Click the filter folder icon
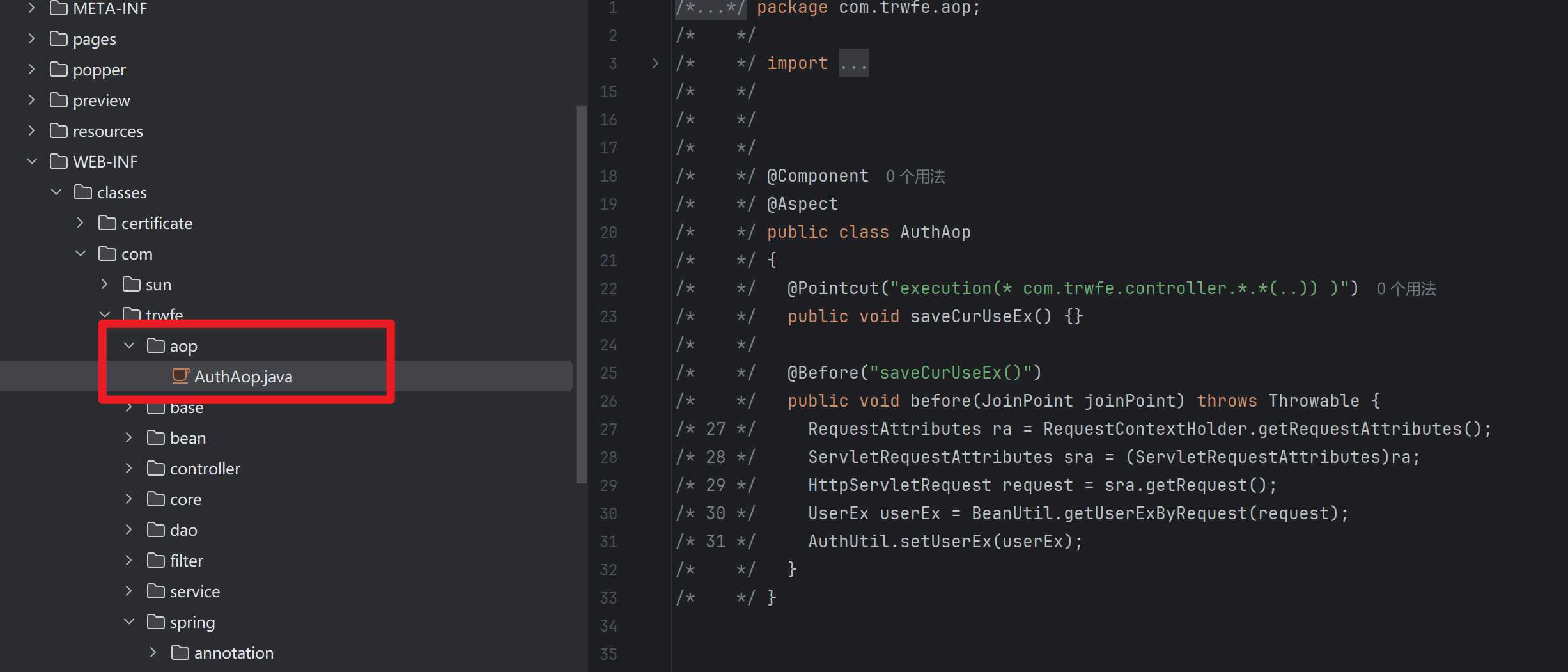This screenshot has height=672, width=1568. [x=156, y=561]
